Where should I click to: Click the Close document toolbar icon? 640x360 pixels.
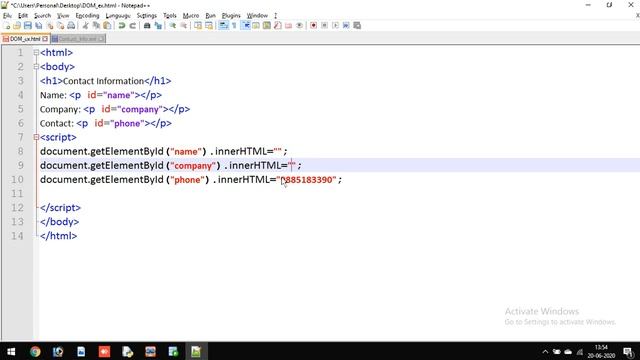[x=50, y=26]
